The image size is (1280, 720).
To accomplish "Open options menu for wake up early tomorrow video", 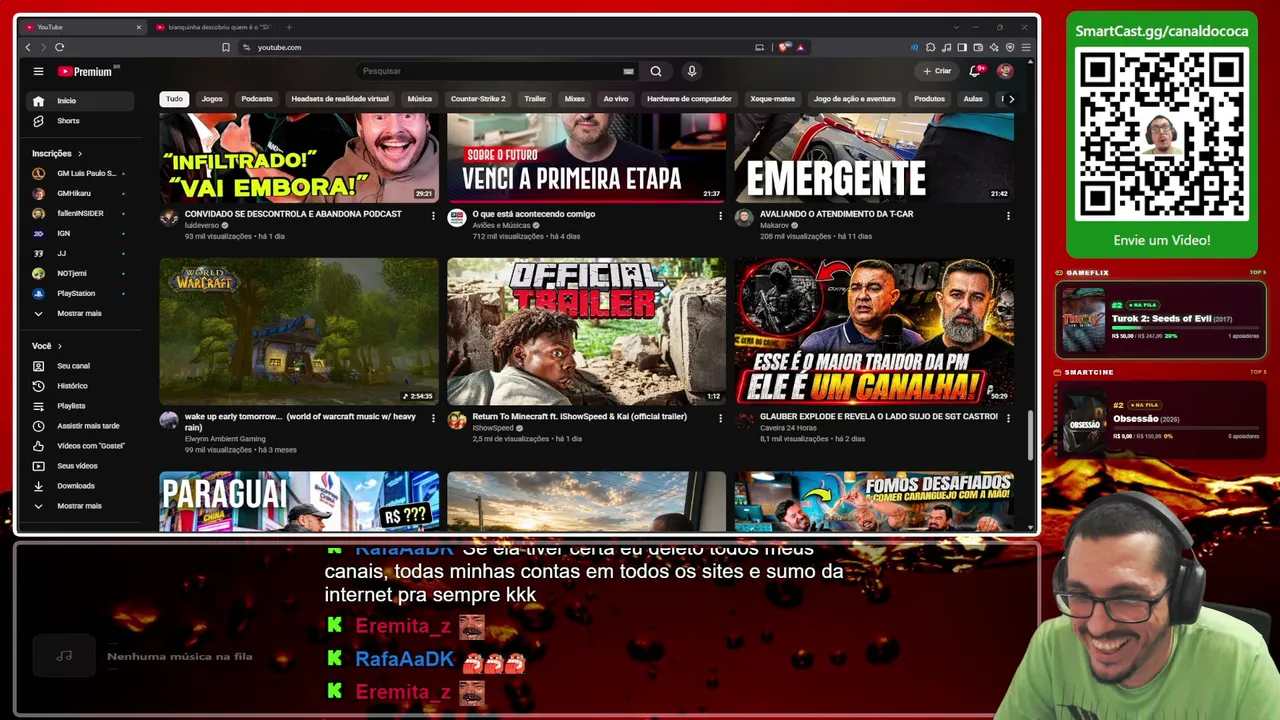I will pos(433,418).
